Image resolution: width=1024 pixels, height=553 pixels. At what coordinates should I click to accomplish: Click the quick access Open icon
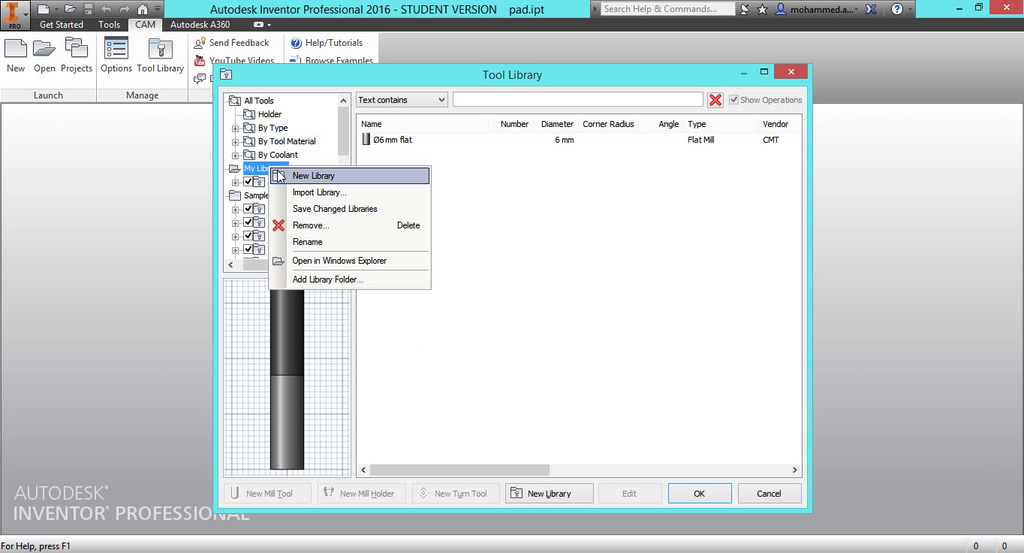(x=70, y=9)
